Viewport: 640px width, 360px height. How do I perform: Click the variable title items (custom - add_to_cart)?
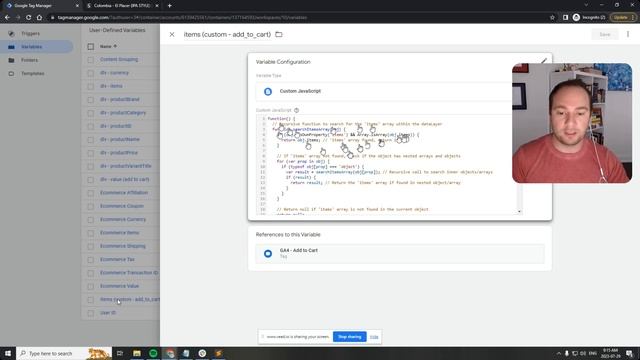pyautogui.click(x=227, y=35)
